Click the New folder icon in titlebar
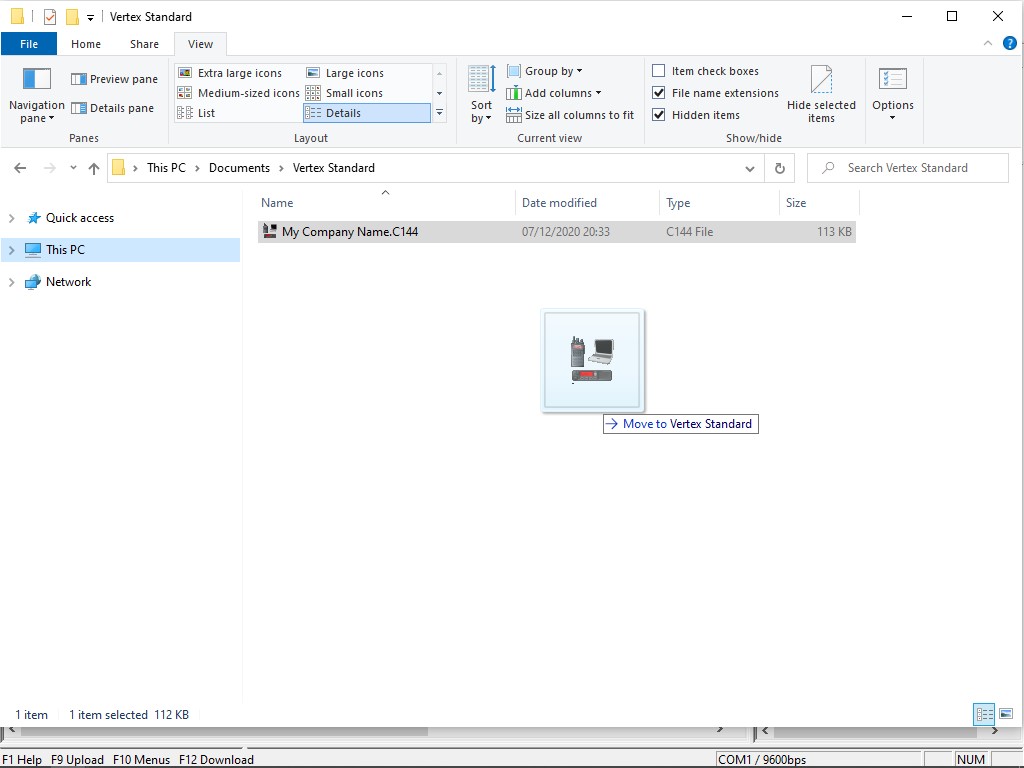 coord(72,17)
